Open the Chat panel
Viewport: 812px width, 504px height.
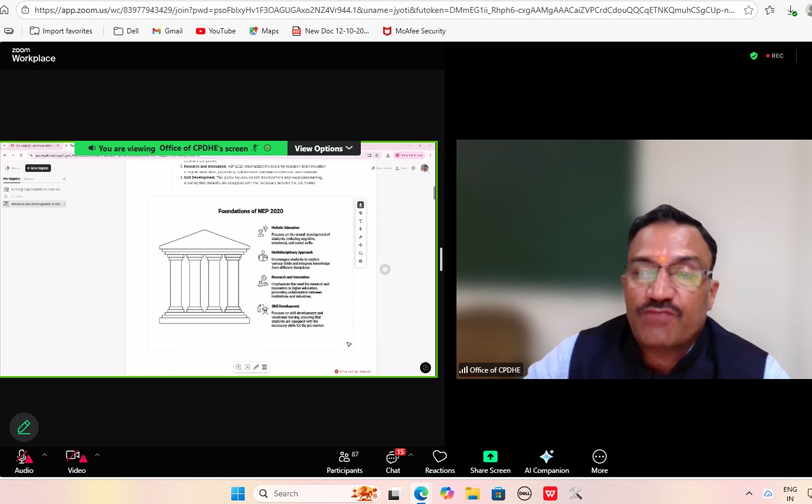coord(393,462)
